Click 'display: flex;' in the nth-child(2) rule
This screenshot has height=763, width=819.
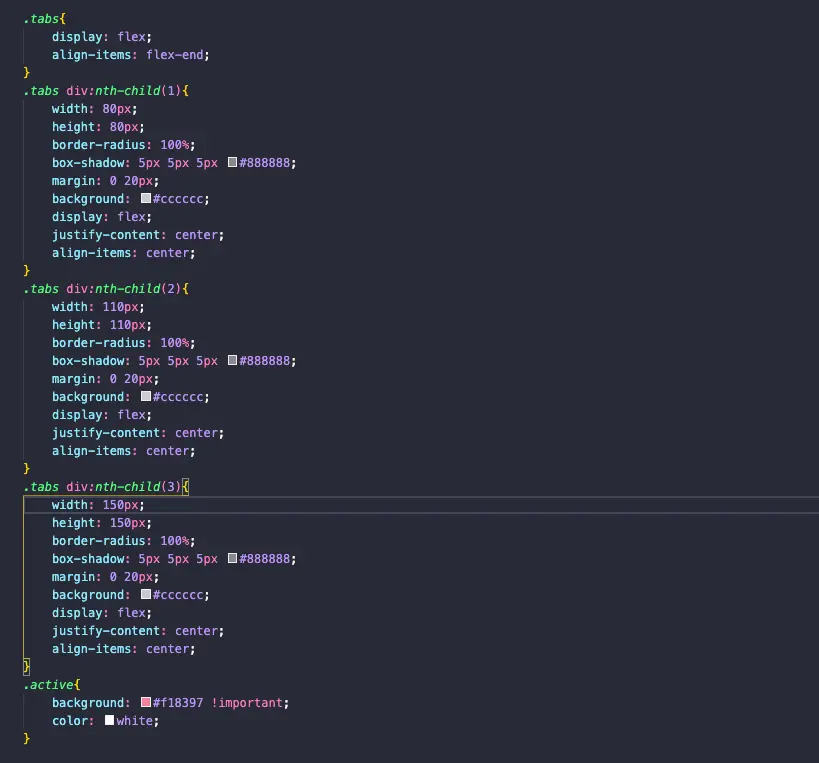click(x=102, y=415)
